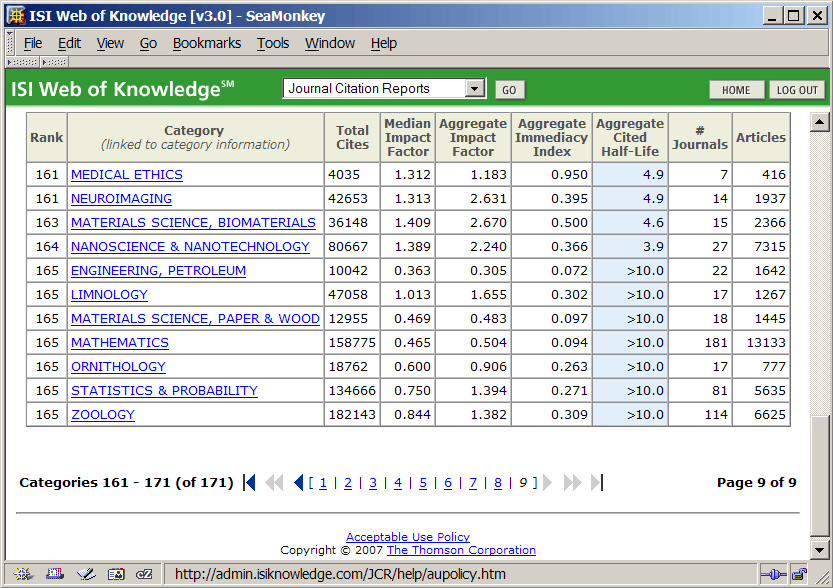Open Address Book status bar icon
Screen dimensions: 833x588
tap(116, 574)
